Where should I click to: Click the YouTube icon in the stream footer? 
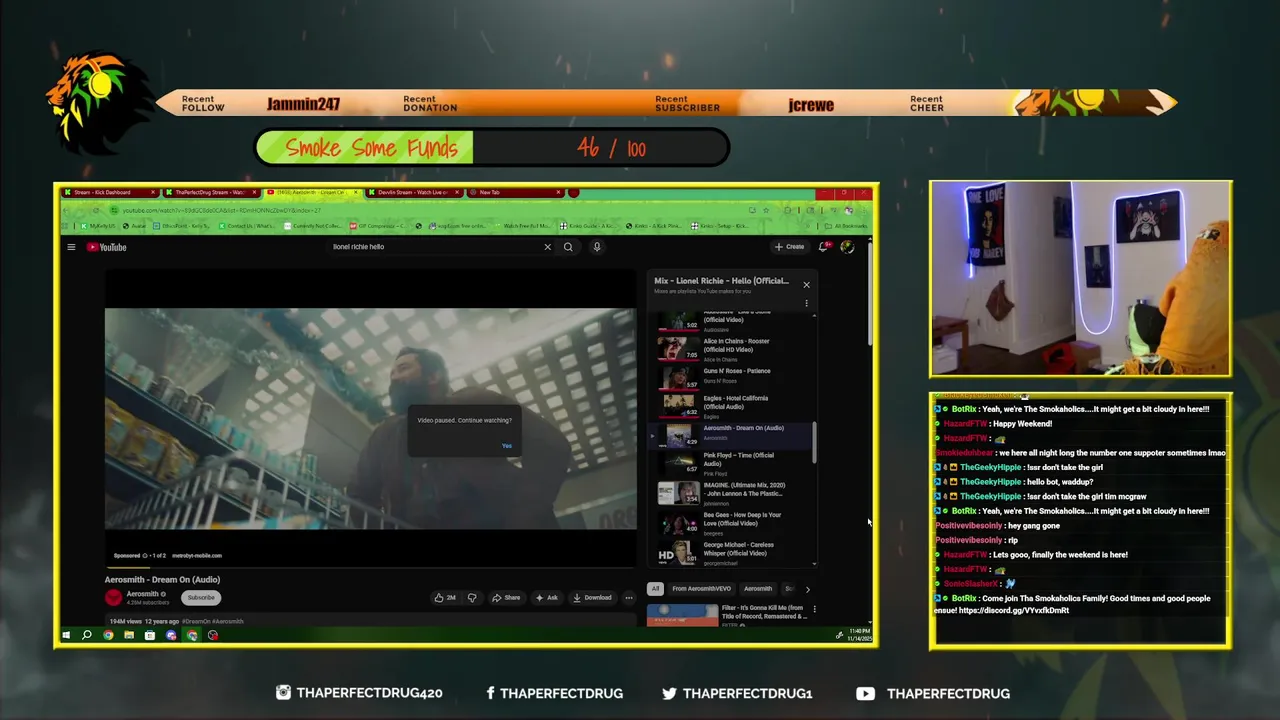(x=866, y=693)
